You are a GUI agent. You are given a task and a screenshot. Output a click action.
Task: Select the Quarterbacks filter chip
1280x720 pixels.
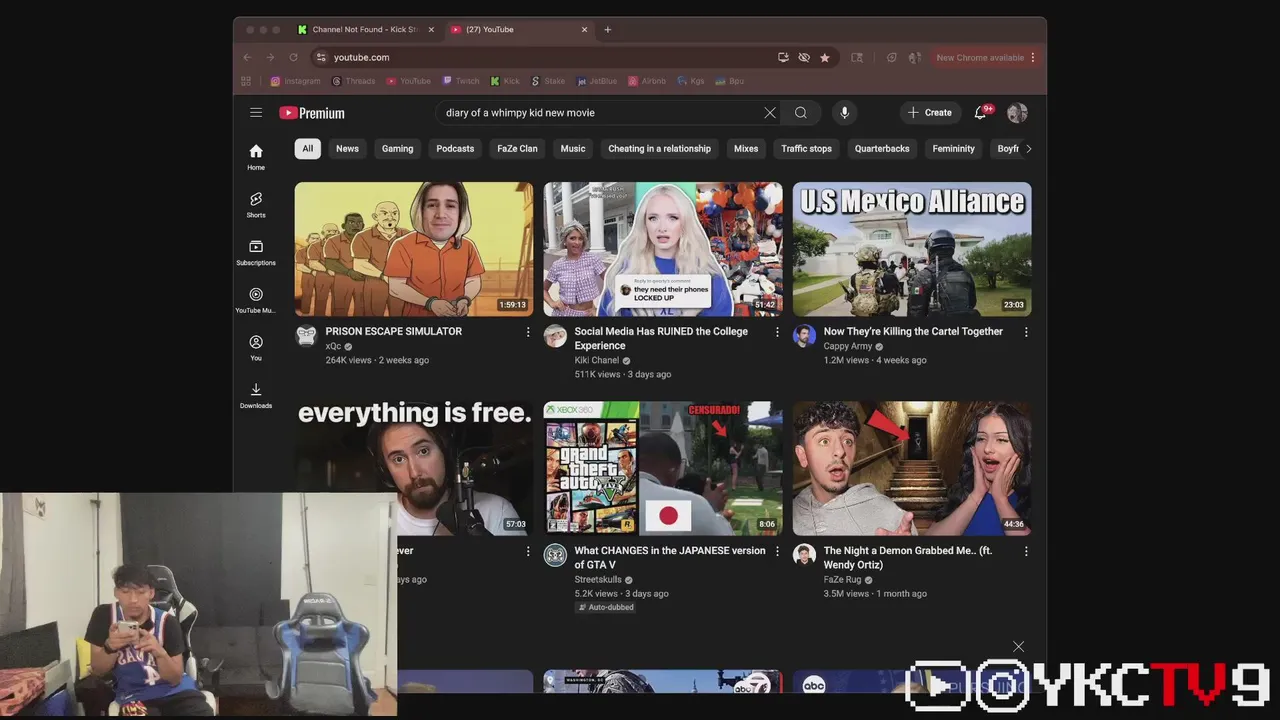882,149
